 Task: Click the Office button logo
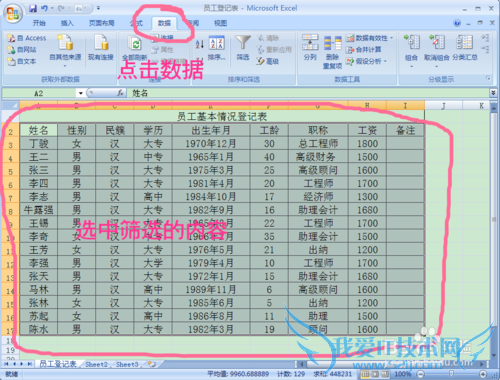pyautogui.click(x=13, y=14)
